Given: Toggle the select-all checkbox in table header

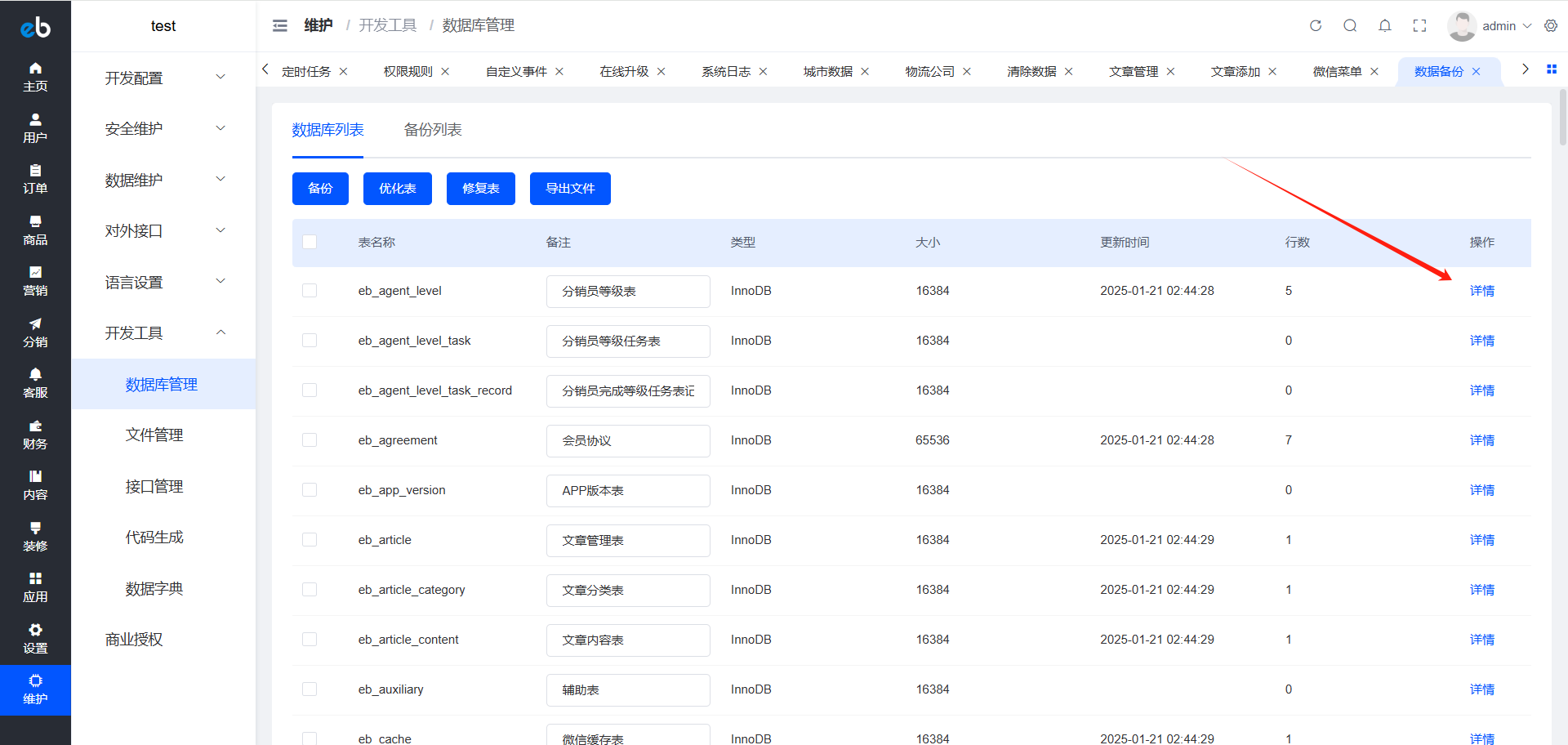Looking at the screenshot, I should pyautogui.click(x=310, y=242).
